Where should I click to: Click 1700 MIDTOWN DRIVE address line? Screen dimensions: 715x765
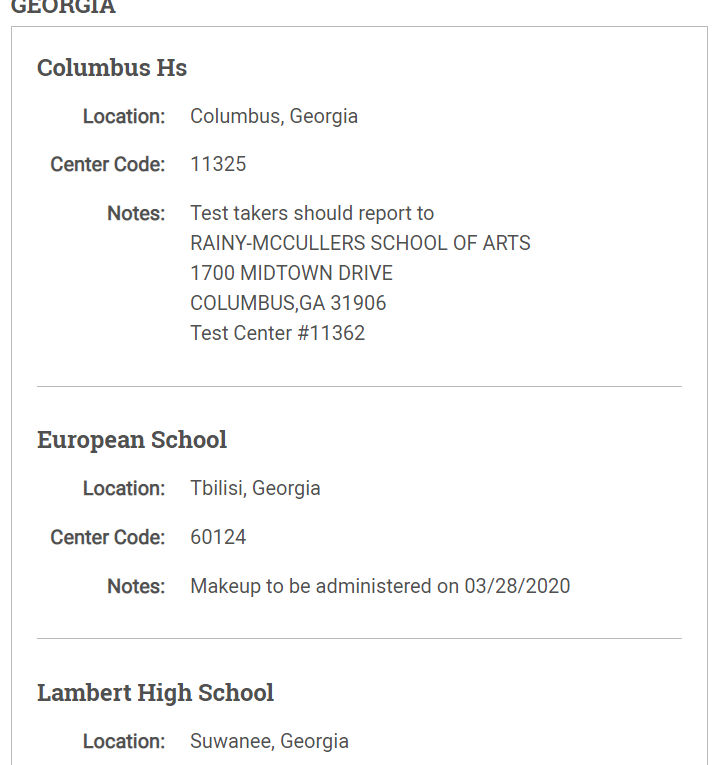[x=291, y=273]
